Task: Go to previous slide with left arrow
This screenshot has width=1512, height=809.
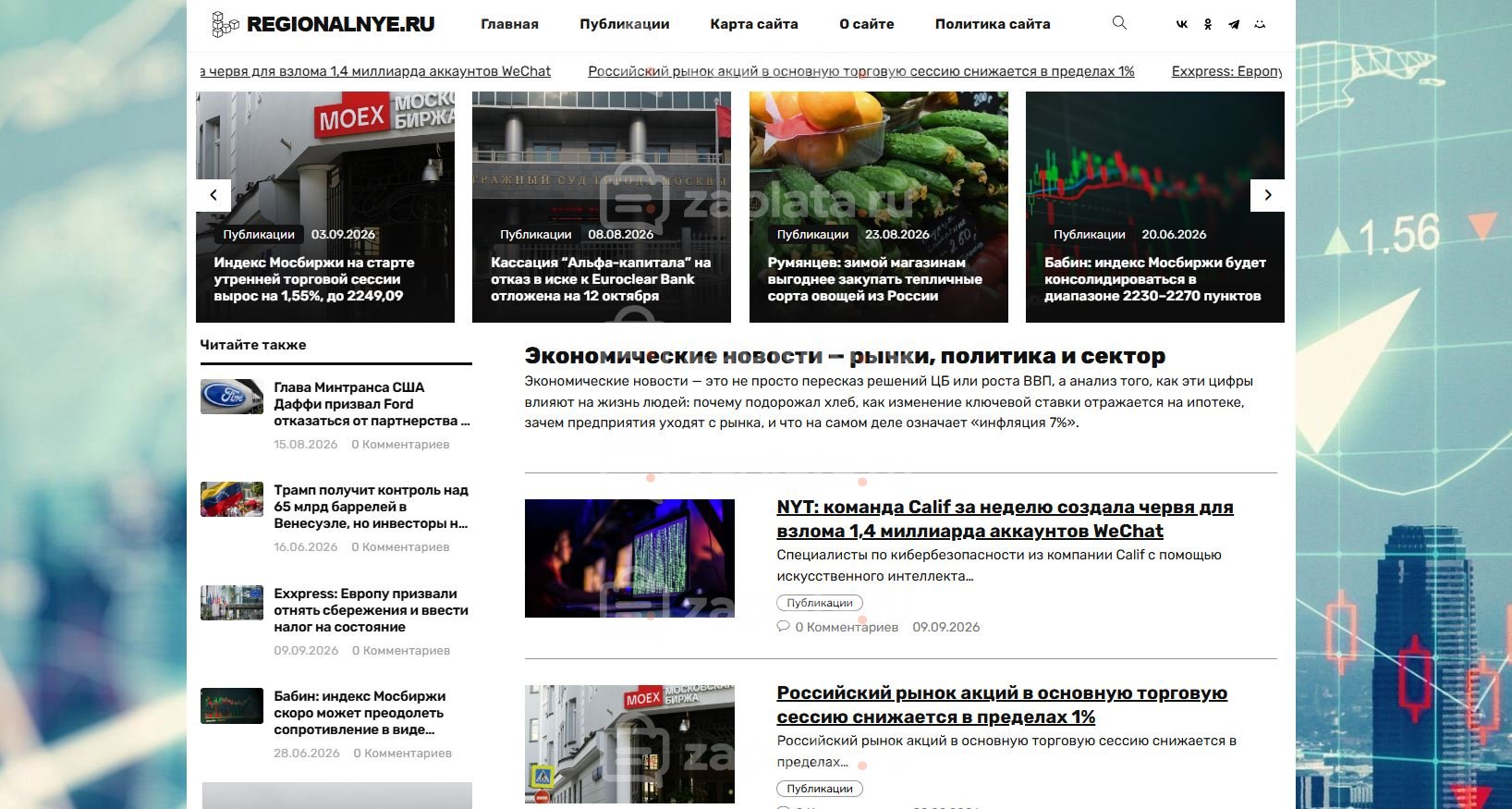Action: click(213, 195)
